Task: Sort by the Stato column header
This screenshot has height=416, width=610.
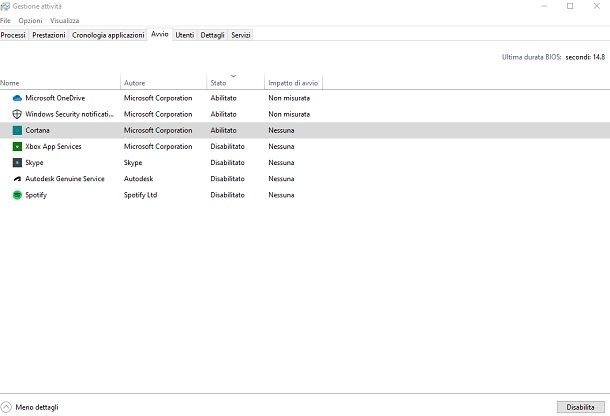Action: [235, 82]
